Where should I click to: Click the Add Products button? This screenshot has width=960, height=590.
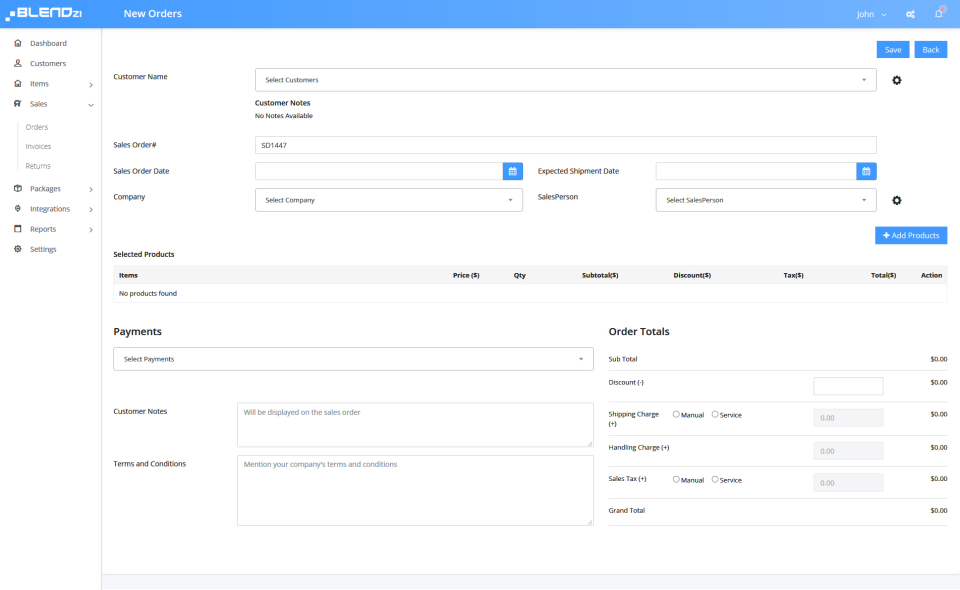[x=910, y=236]
